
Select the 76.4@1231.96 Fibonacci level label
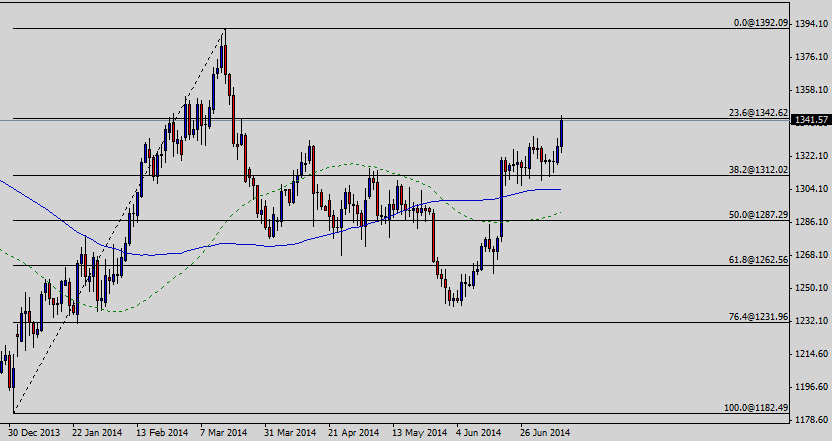(759, 316)
